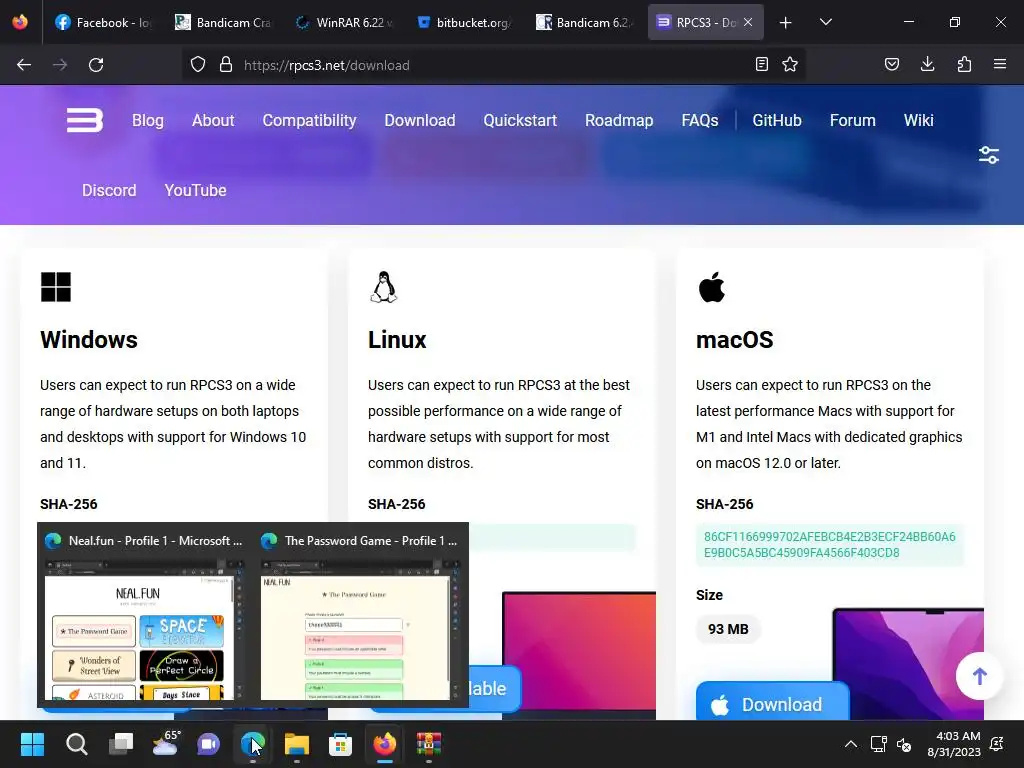Open the Compatibility menu item
The image size is (1024, 768).
[310, 120]
